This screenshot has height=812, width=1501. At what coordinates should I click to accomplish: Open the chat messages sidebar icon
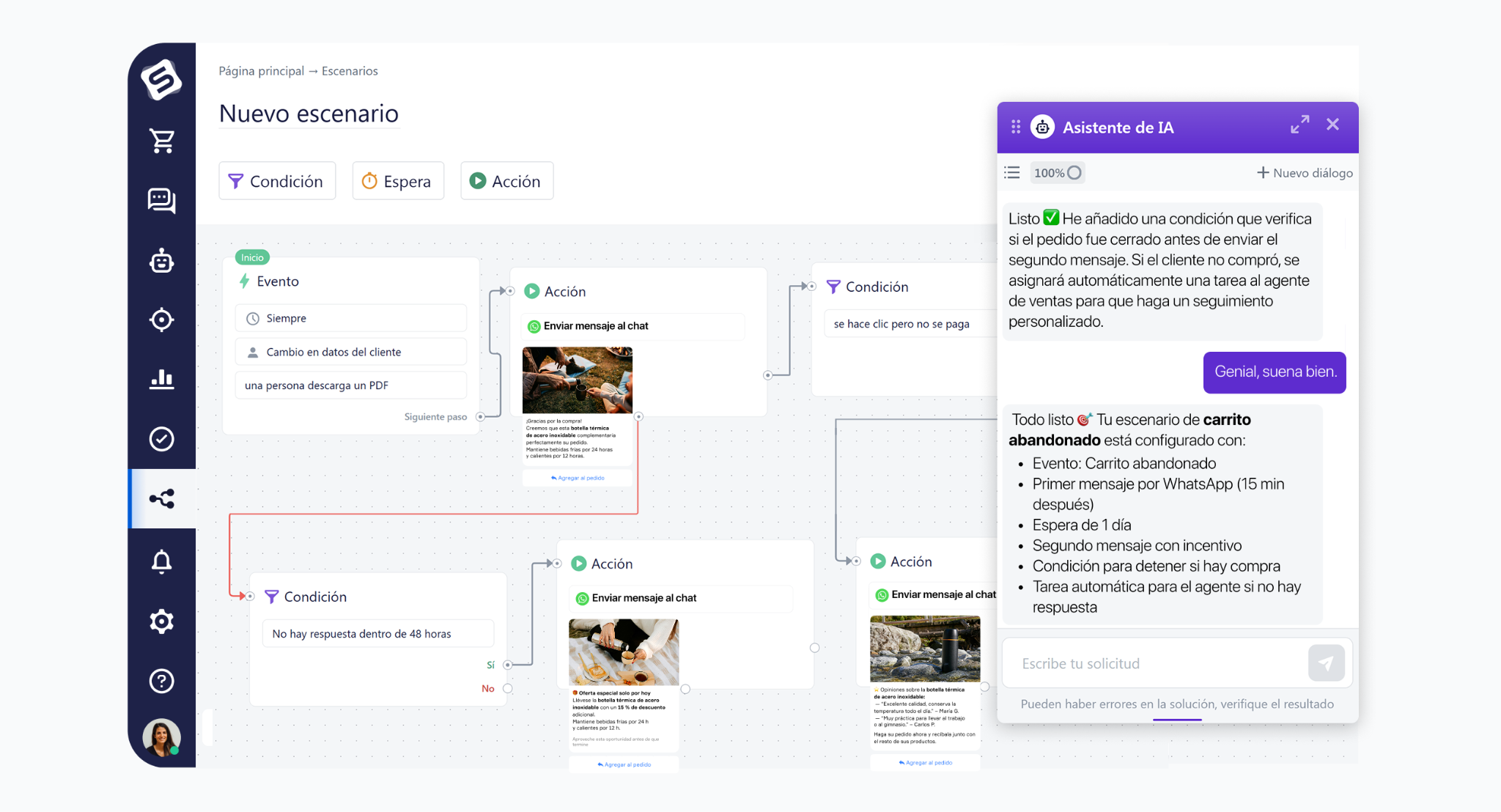pos(162,200)
